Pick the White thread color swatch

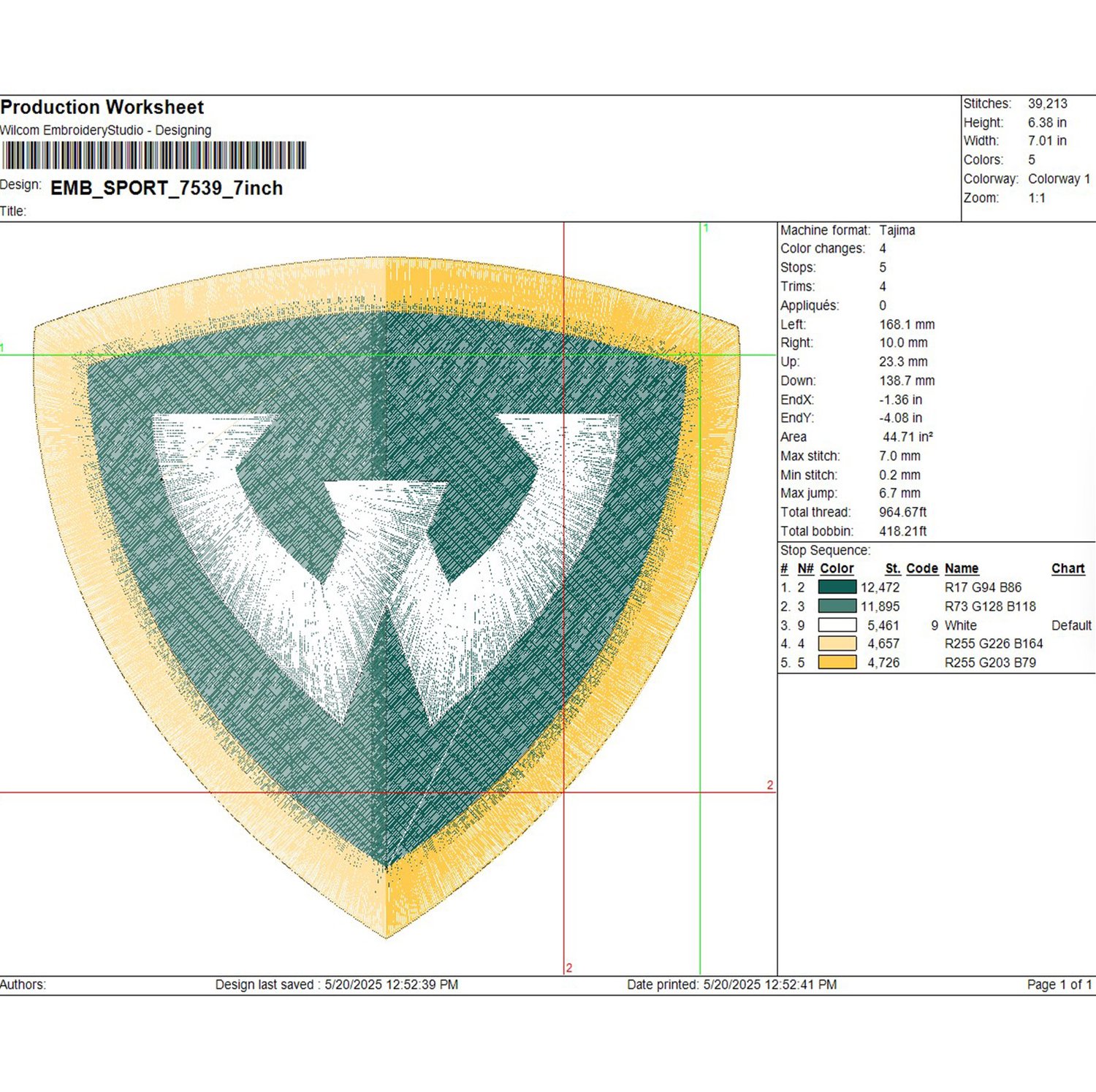837,625
